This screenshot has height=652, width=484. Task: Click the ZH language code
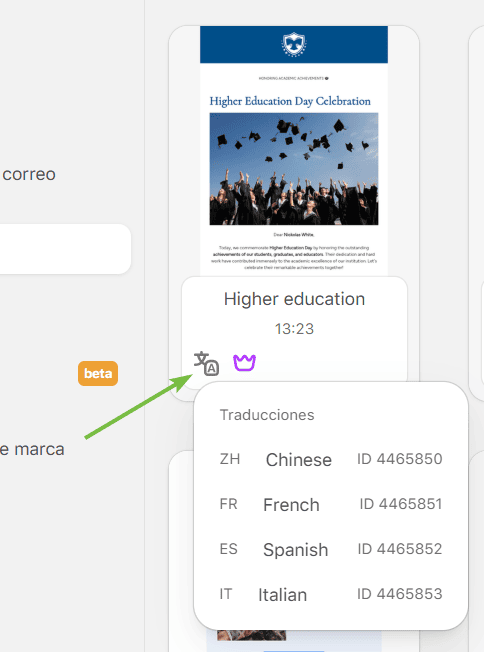click(230, 459)
